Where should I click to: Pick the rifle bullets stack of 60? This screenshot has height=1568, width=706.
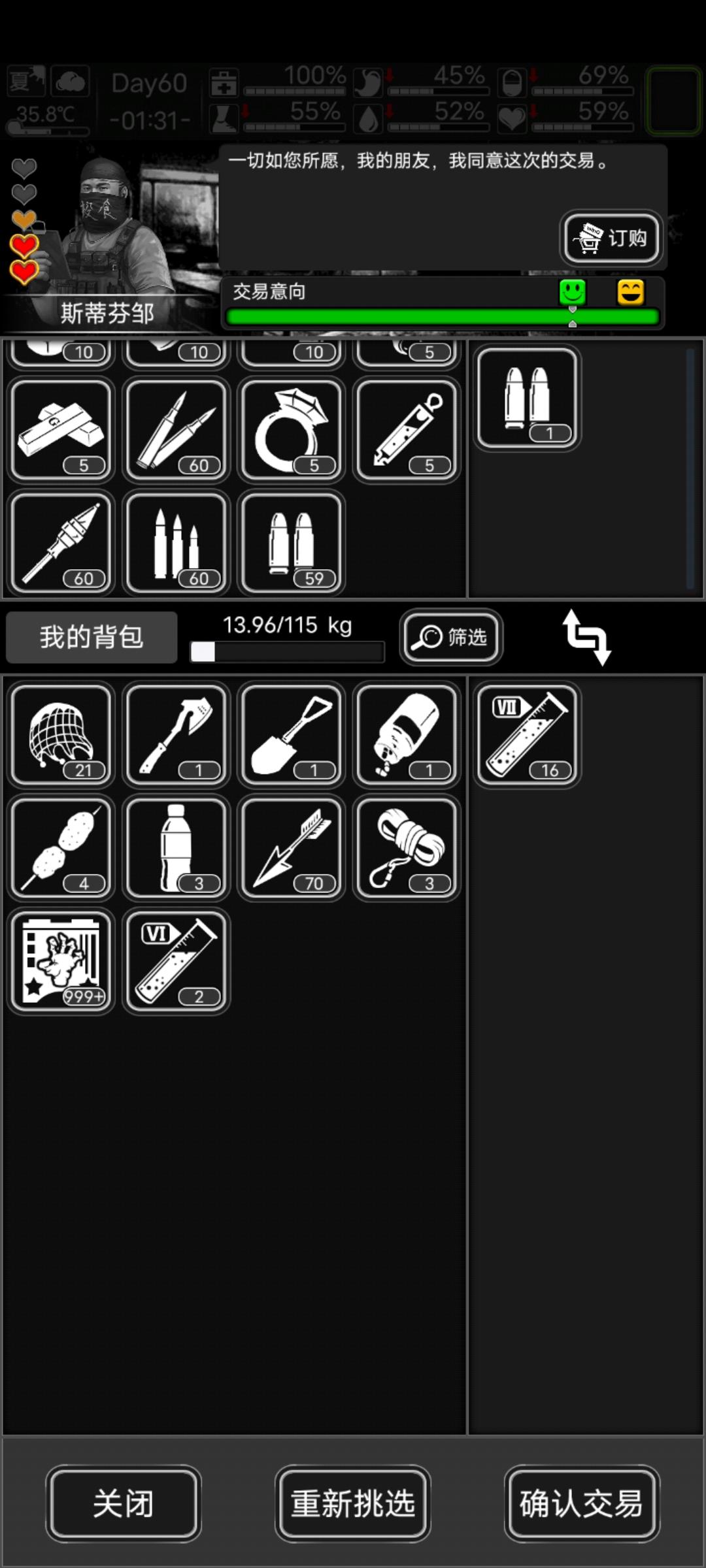pos(176,430)
